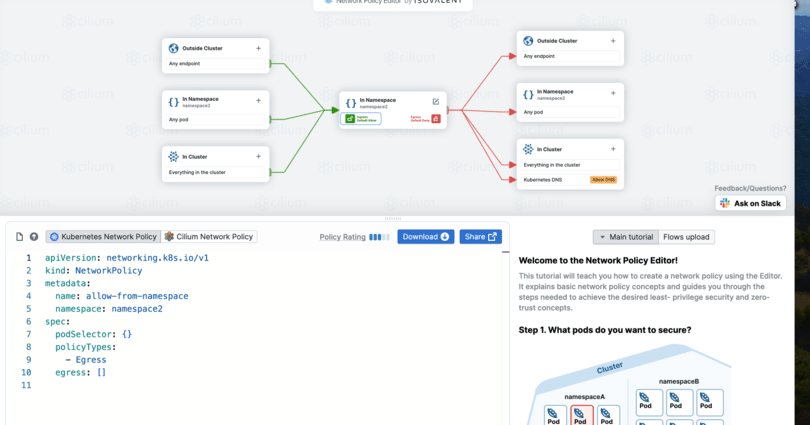Select ingress 'Everything in the cluster' row
Screen dimensions: 810x425
216,172
